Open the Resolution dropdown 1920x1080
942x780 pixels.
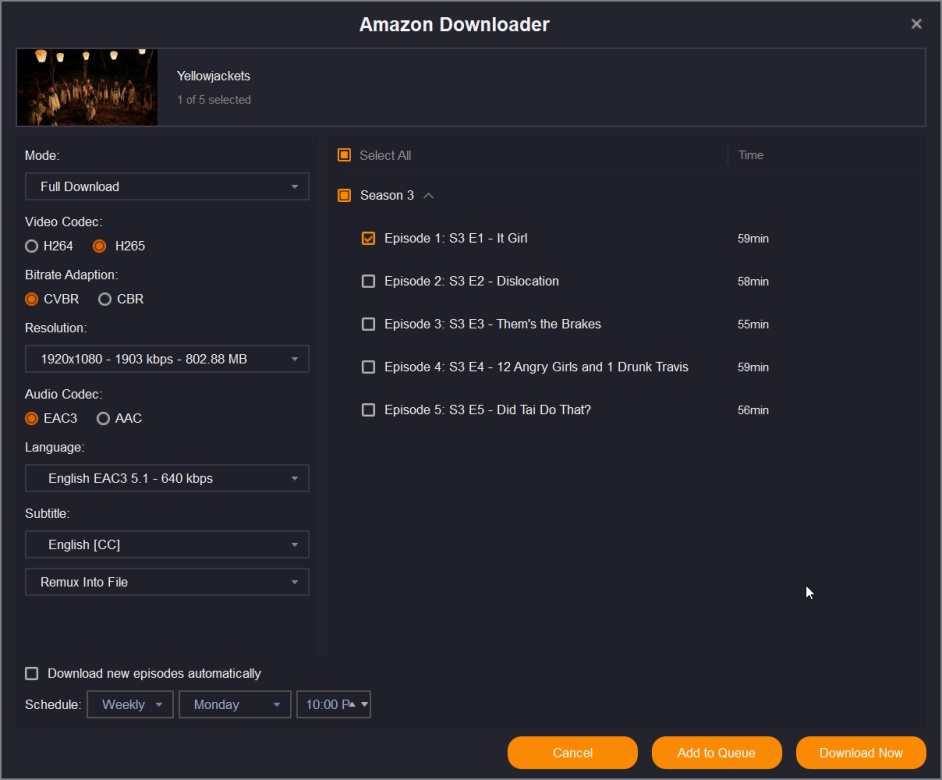pyautogui.click(x=166, y=359)
